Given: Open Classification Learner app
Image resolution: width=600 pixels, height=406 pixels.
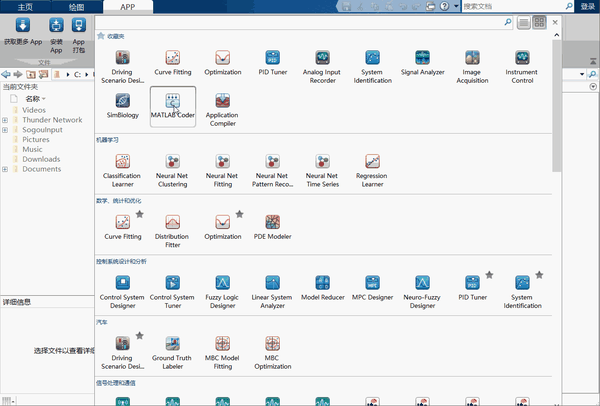Looking at the screenshot, I should pos(122,170).
